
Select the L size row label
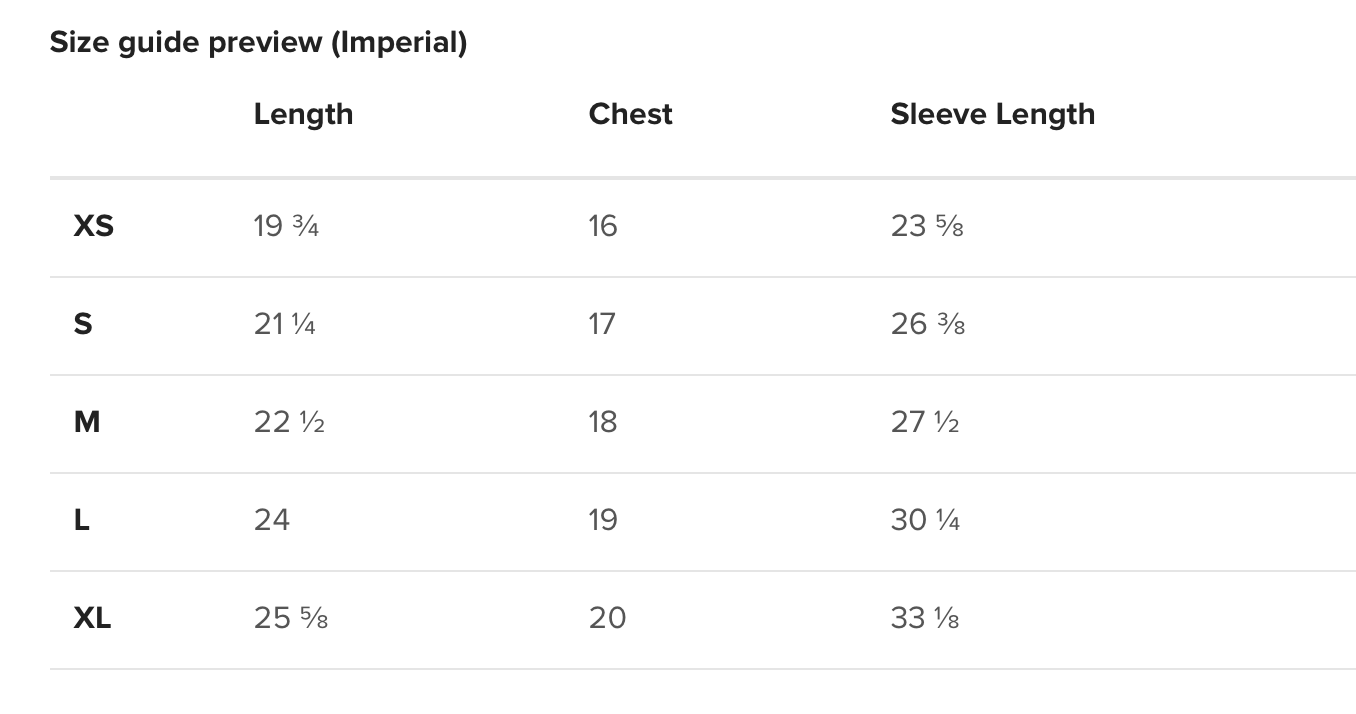[82, 520]
